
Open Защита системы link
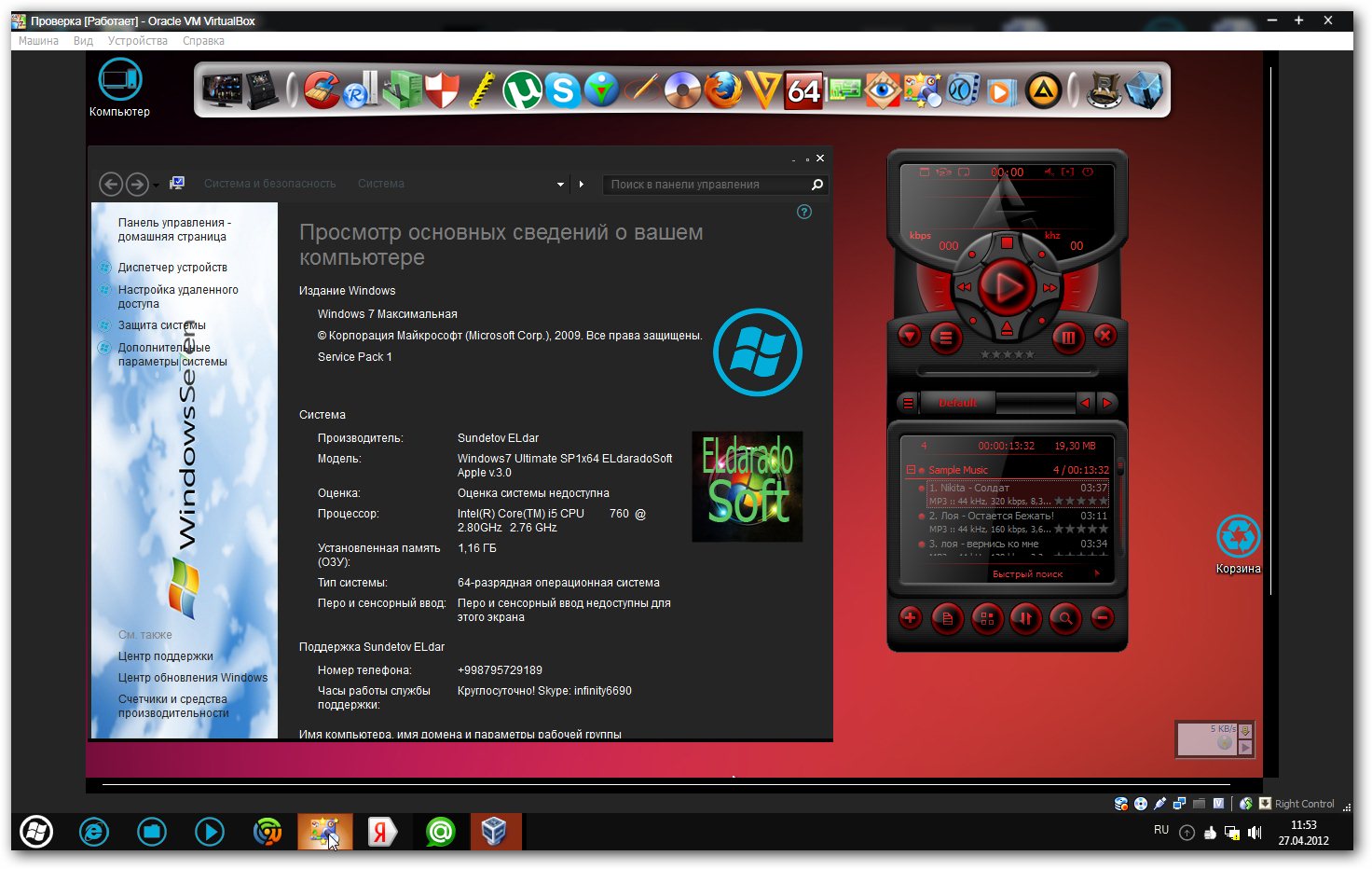pos(161,325)
